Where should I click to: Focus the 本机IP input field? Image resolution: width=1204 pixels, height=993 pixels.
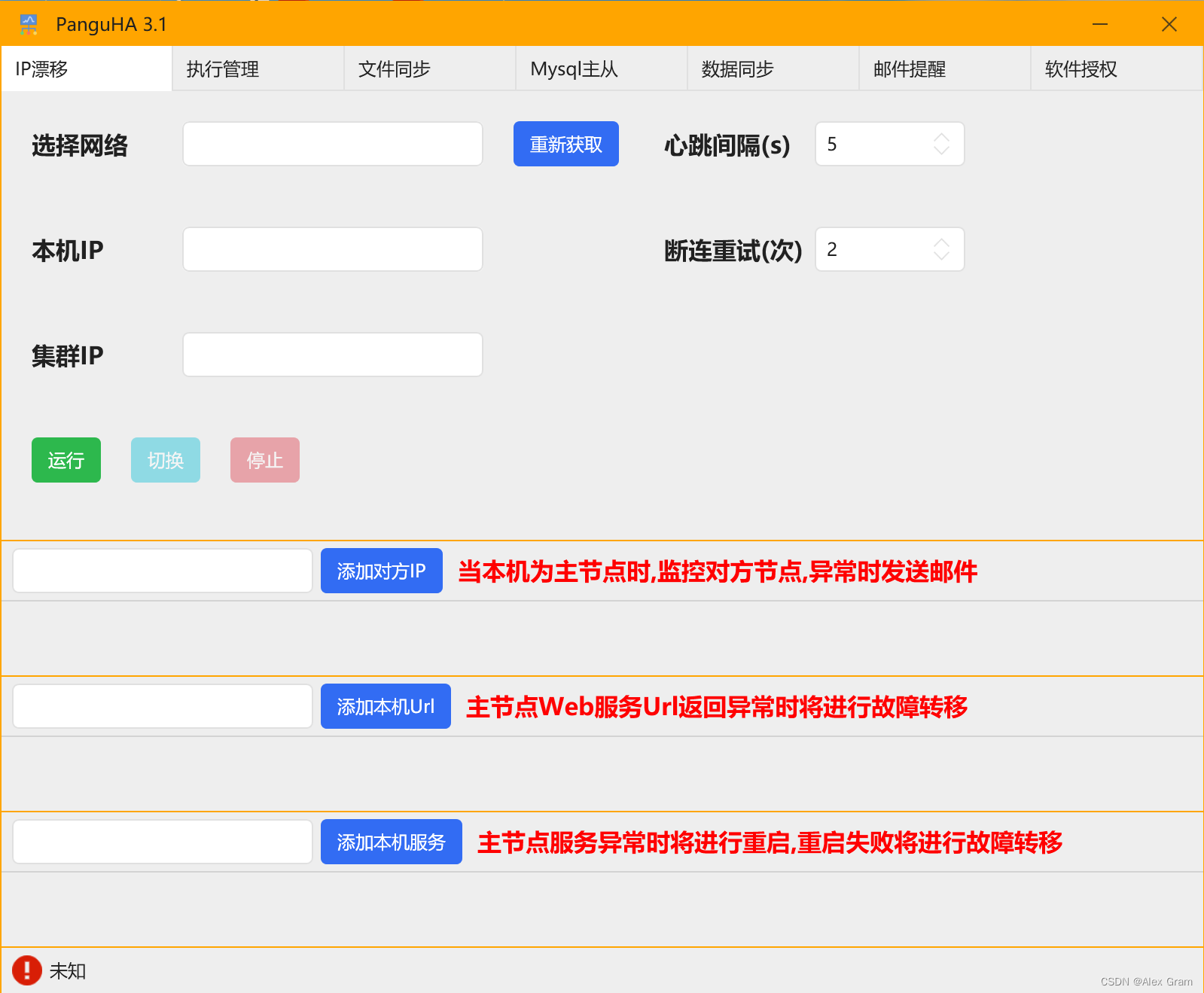333,249
